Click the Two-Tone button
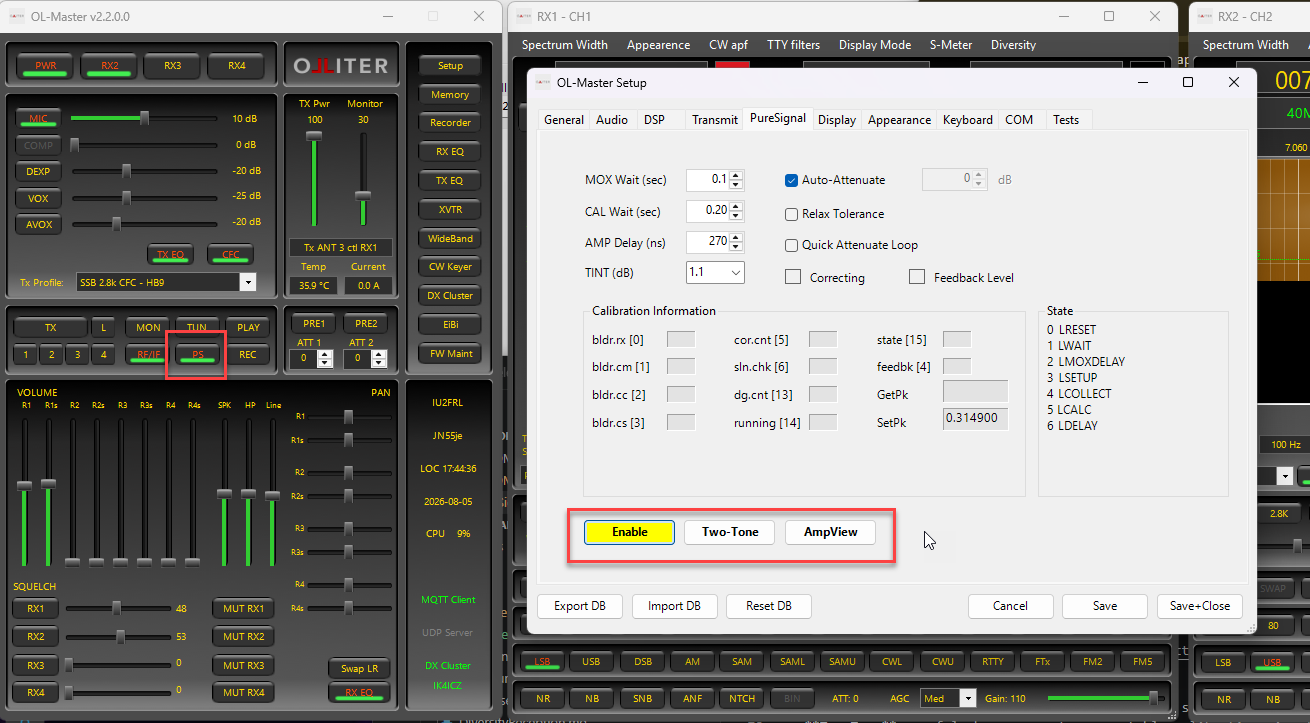 [730, 532]
